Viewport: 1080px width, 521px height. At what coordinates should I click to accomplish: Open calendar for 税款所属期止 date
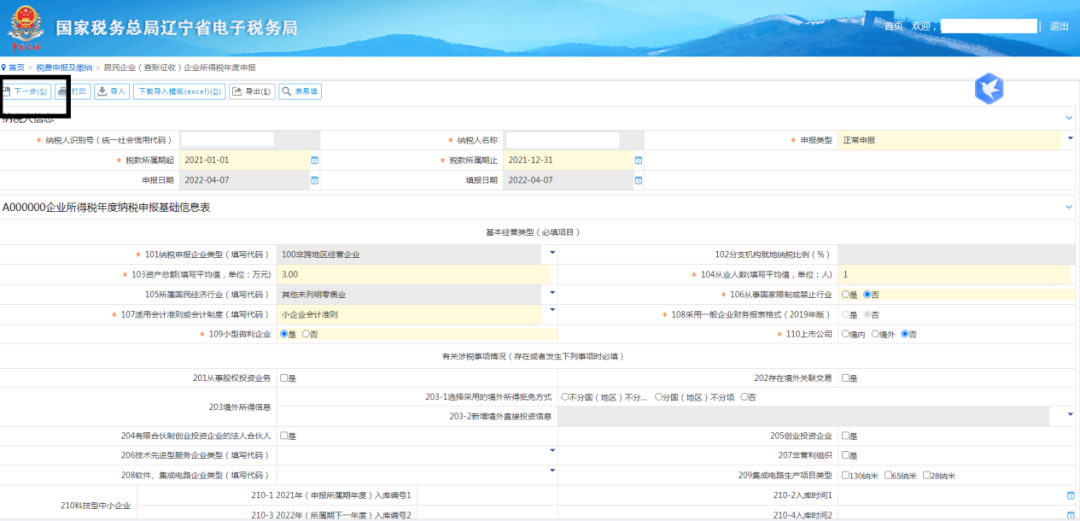(x=638, y=160)
